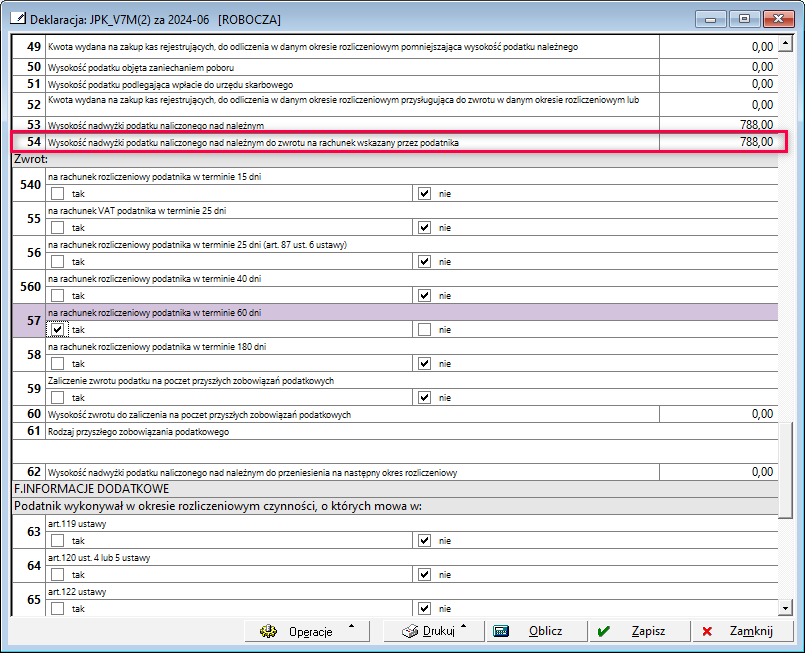Click the 788,00 value in row 53
805x653 pixels.
[x=756, y=125]
